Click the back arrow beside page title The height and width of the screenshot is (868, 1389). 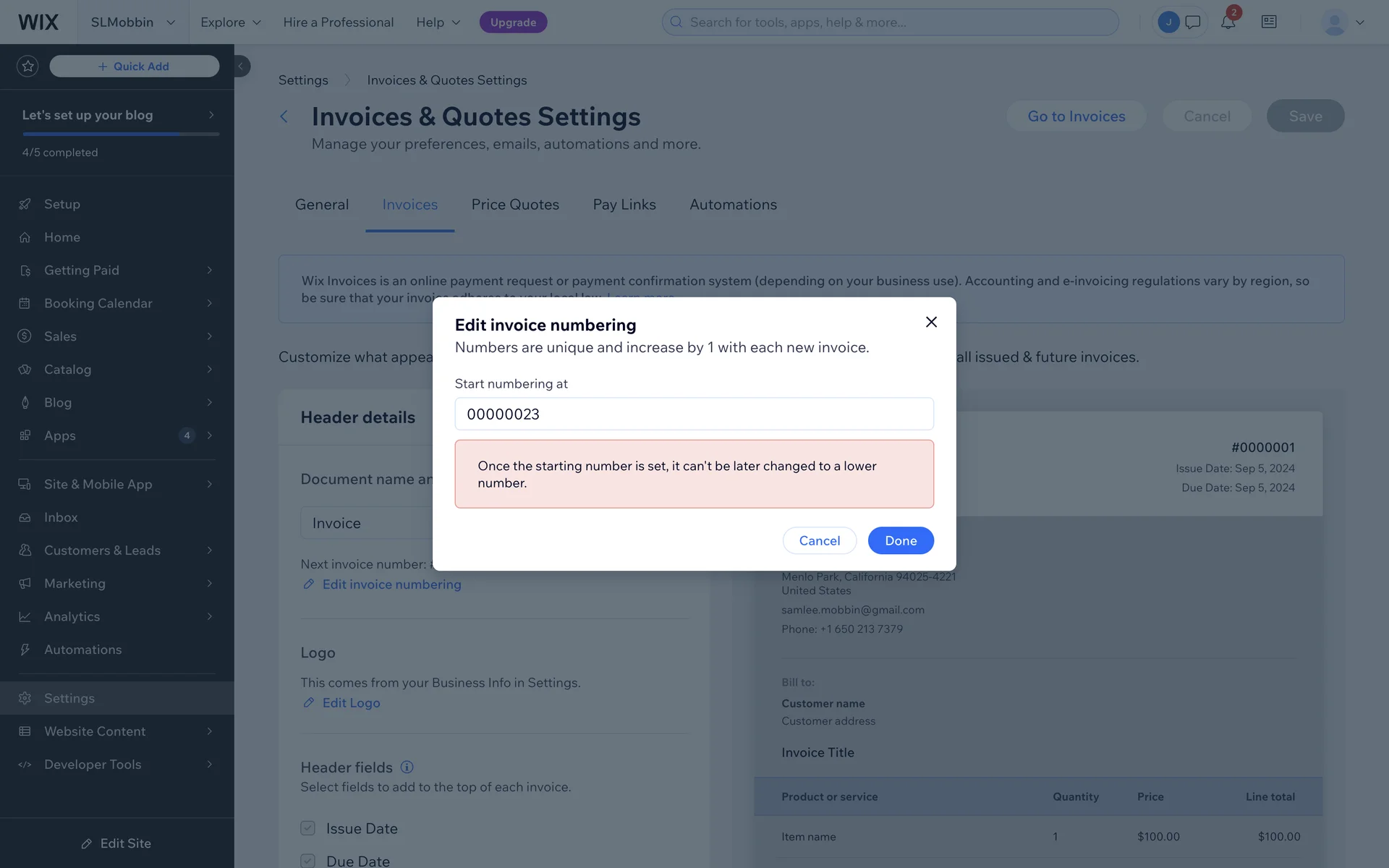(x=284, y=116)
